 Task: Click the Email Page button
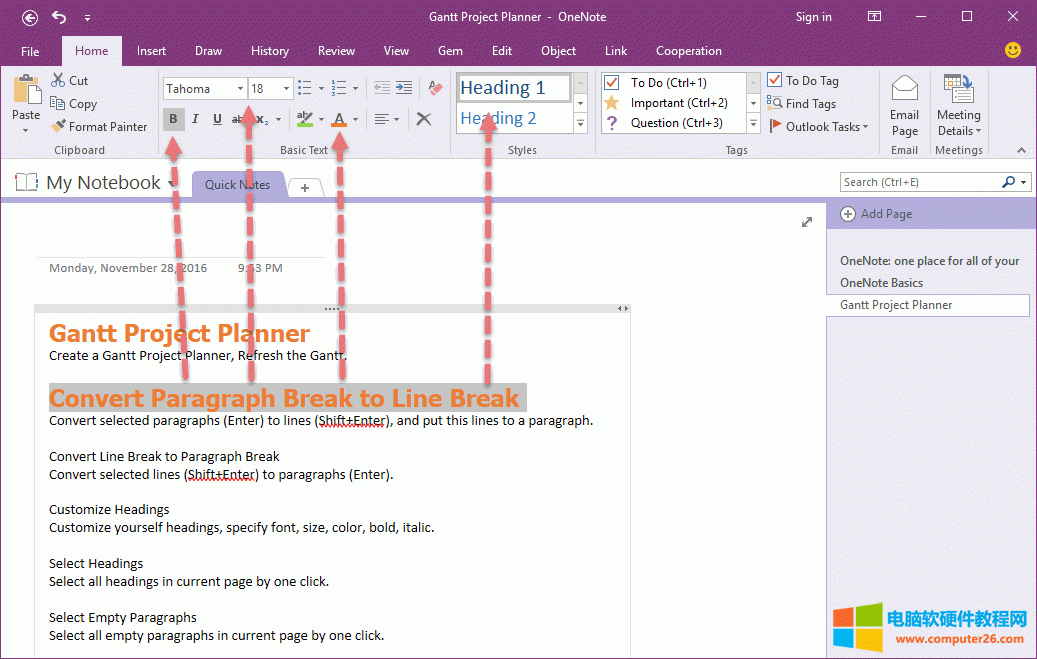pyautogui.click(x=904, y=106)
